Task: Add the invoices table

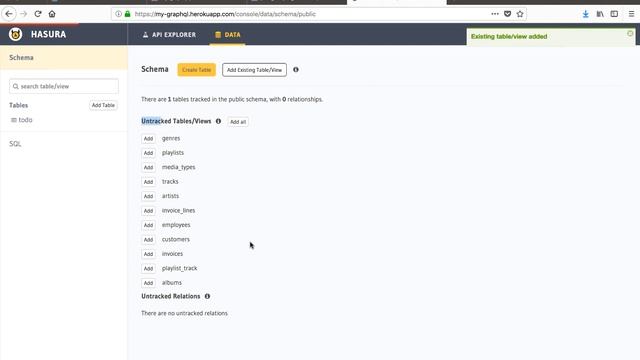Action: click(148, 254)
